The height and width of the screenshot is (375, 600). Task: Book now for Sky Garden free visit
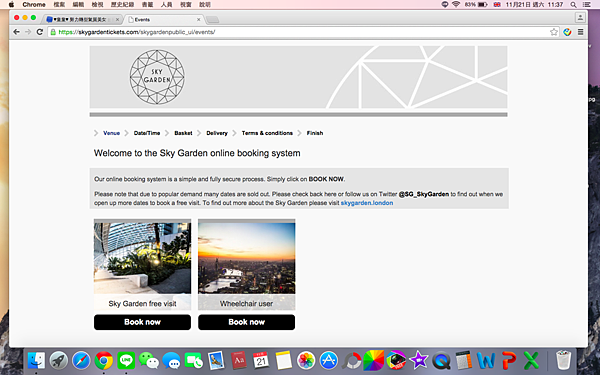click(142, 322)
